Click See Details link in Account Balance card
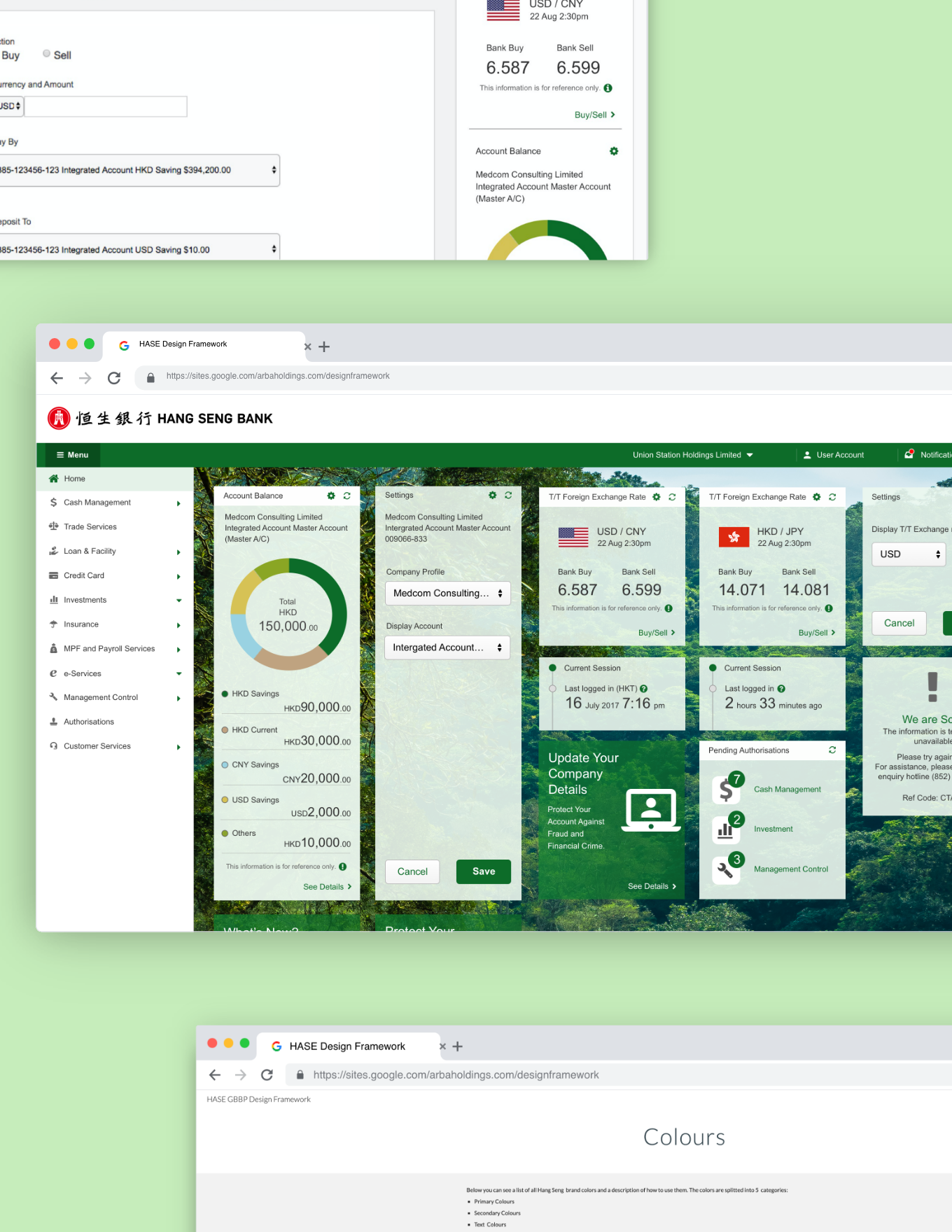 (327, 887)
